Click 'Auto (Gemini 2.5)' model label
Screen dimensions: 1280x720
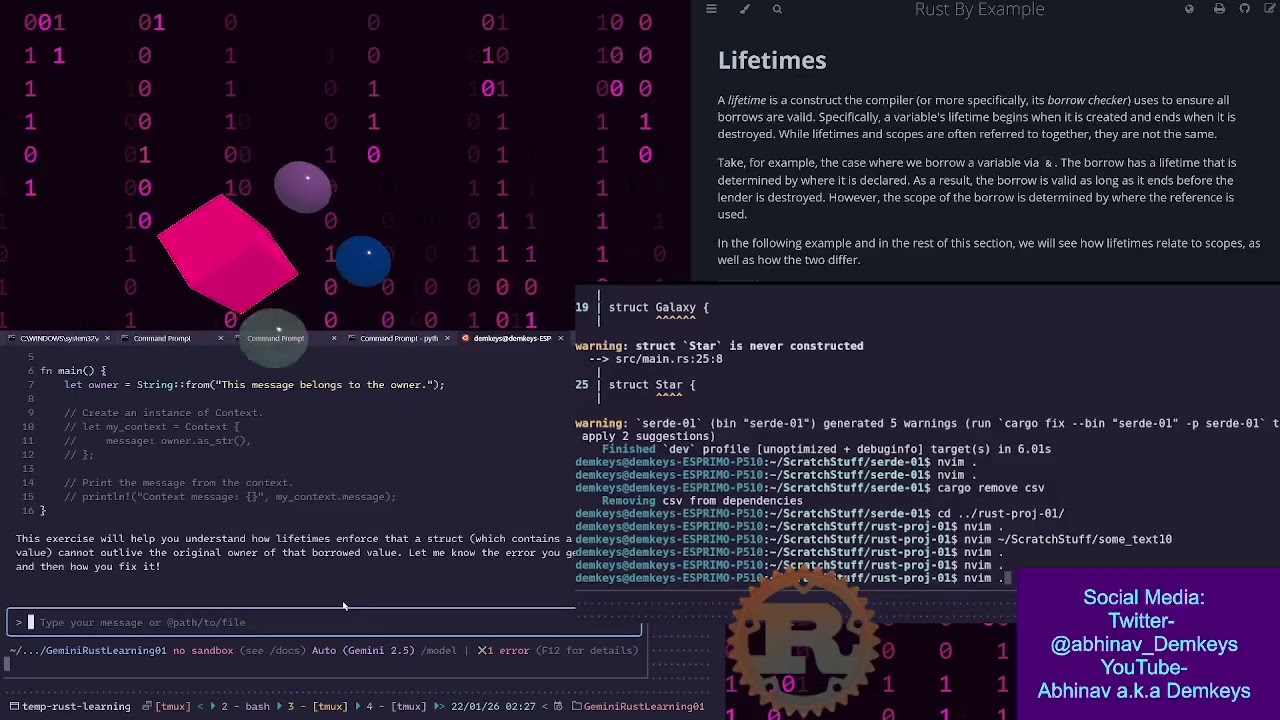tap(363, 650)
